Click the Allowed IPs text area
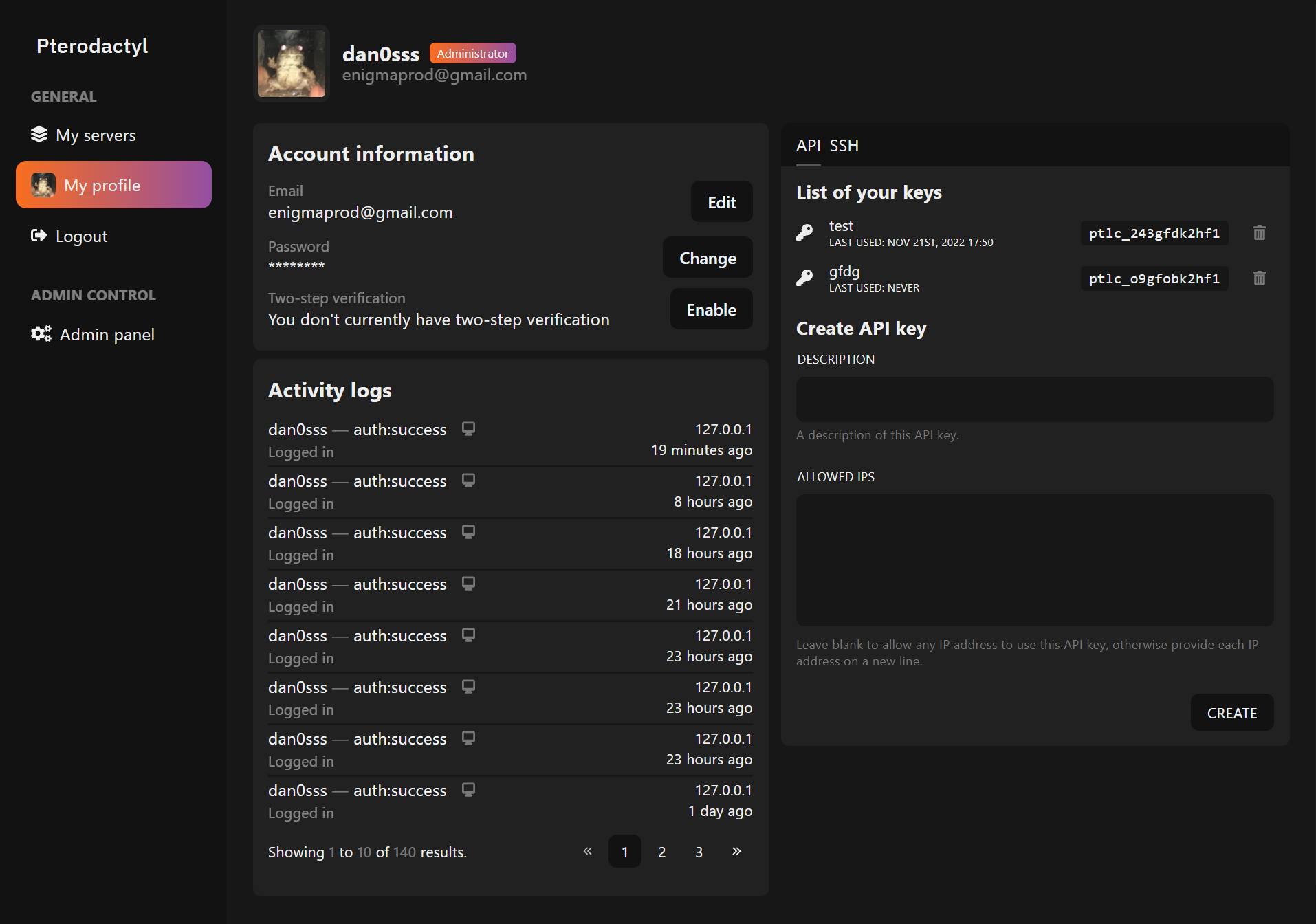The width and height of the screenshot is (1316, 924). (x=1034, y=560)
